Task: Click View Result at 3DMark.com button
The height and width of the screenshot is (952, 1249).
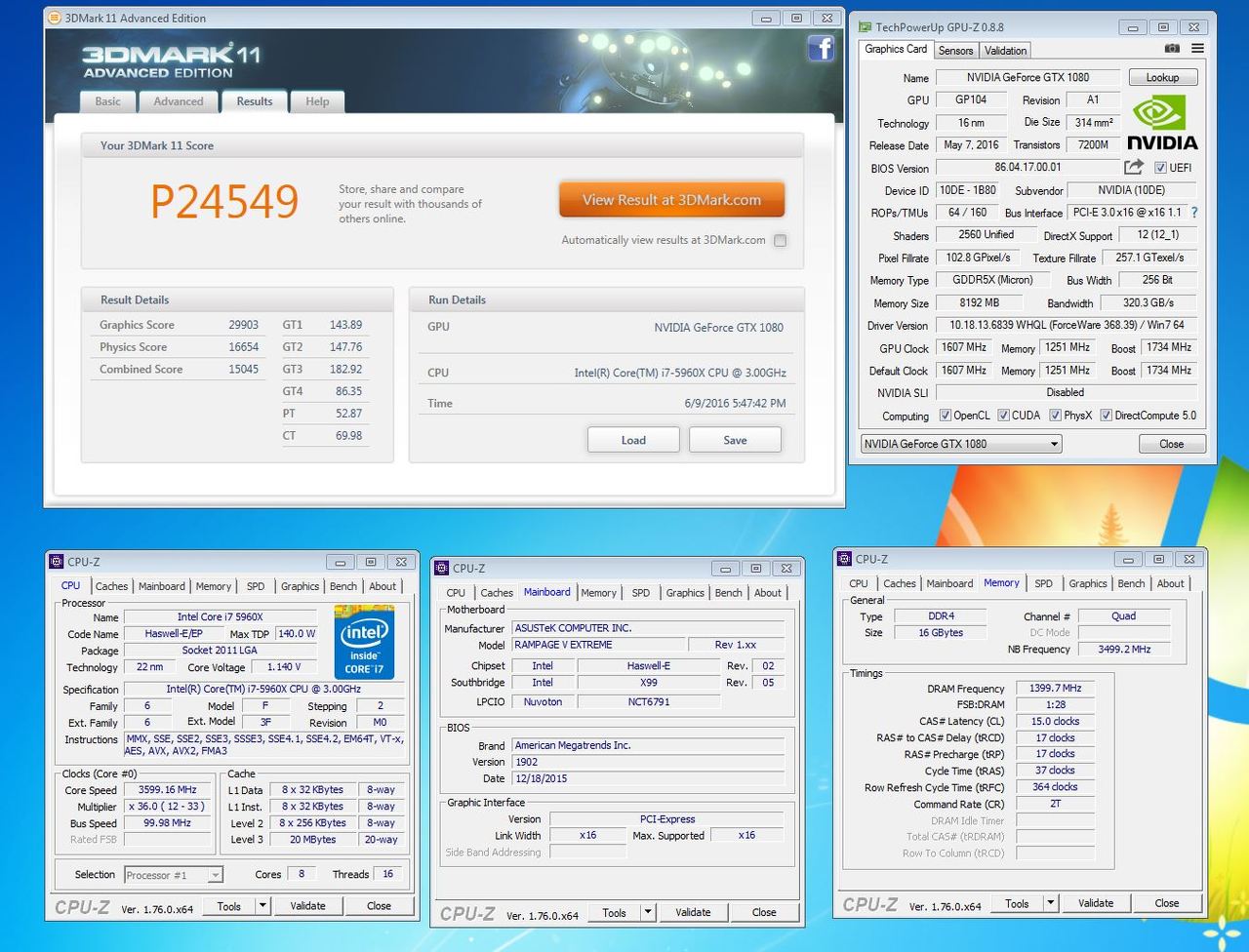Action: (x=671, y=200)
